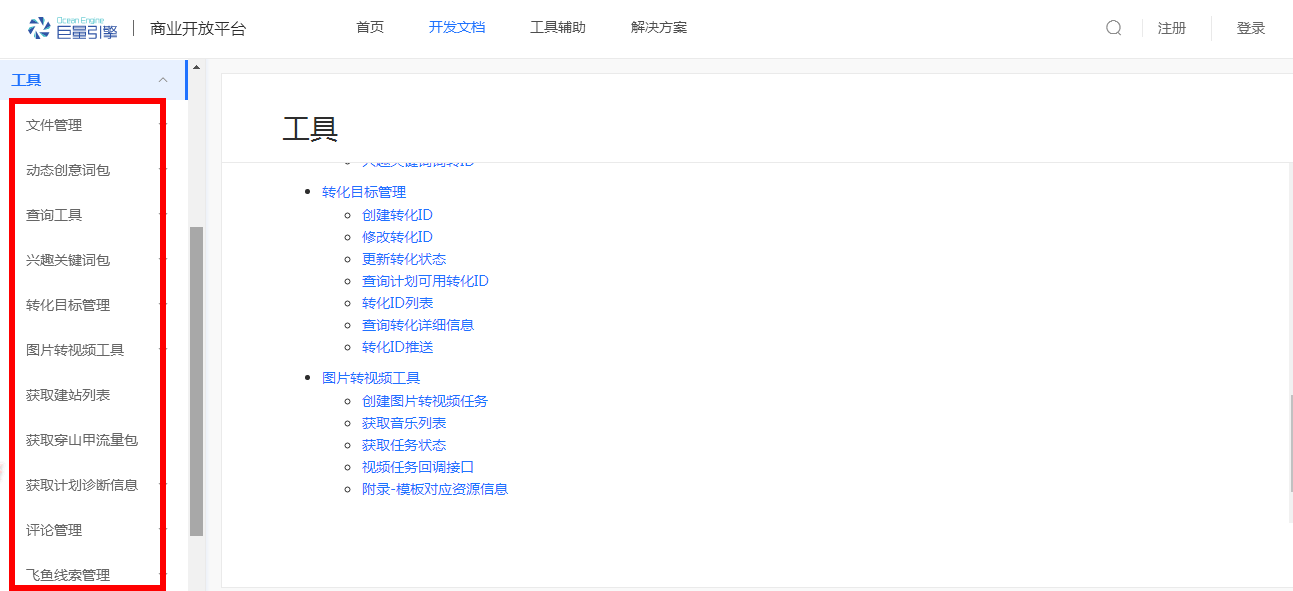Viewport: 1293px width, 591px height.
Task: Select 评论管理 in the sidebar
Action: pyautogui.click(x=54, y=530)
